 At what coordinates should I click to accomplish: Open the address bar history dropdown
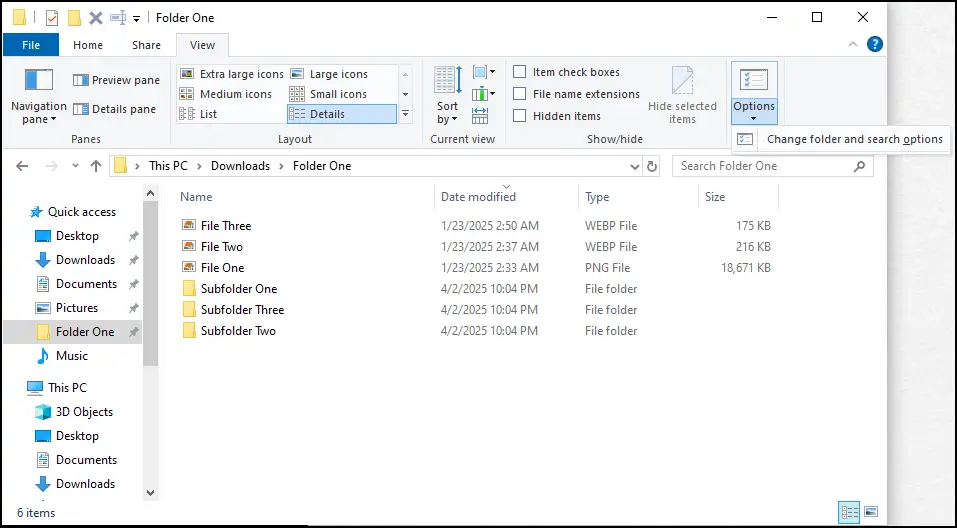coord(635,167)
